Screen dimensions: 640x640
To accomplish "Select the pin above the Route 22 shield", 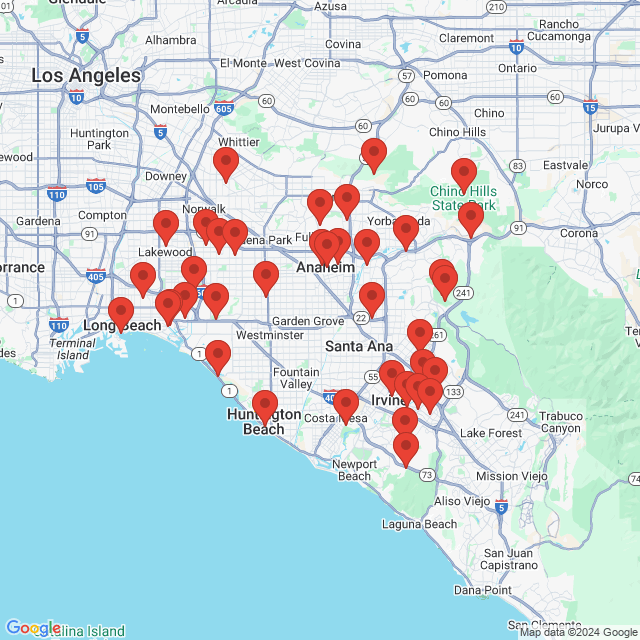I will pos(371,300).
